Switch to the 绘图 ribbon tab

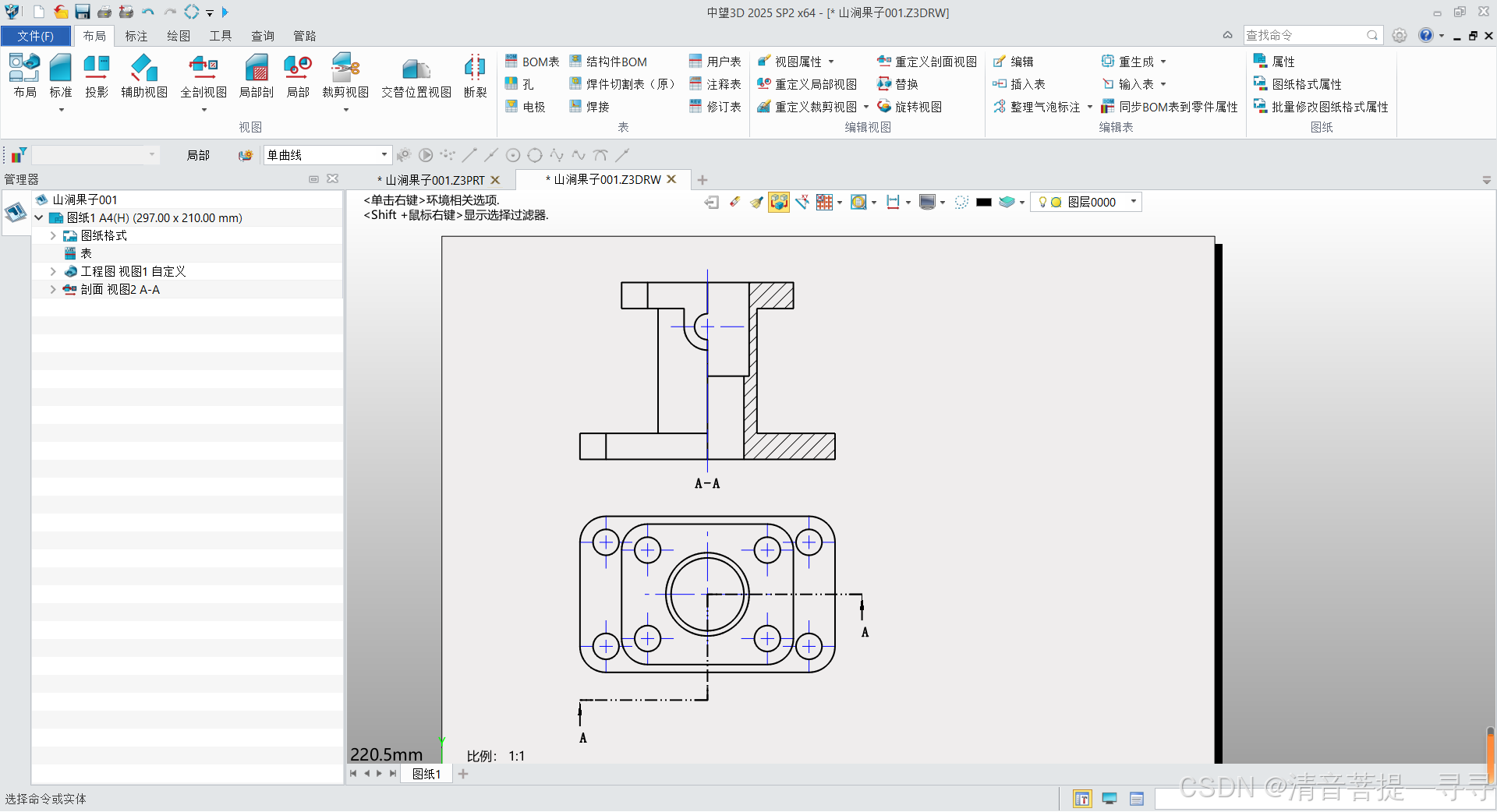coord(179,36)
